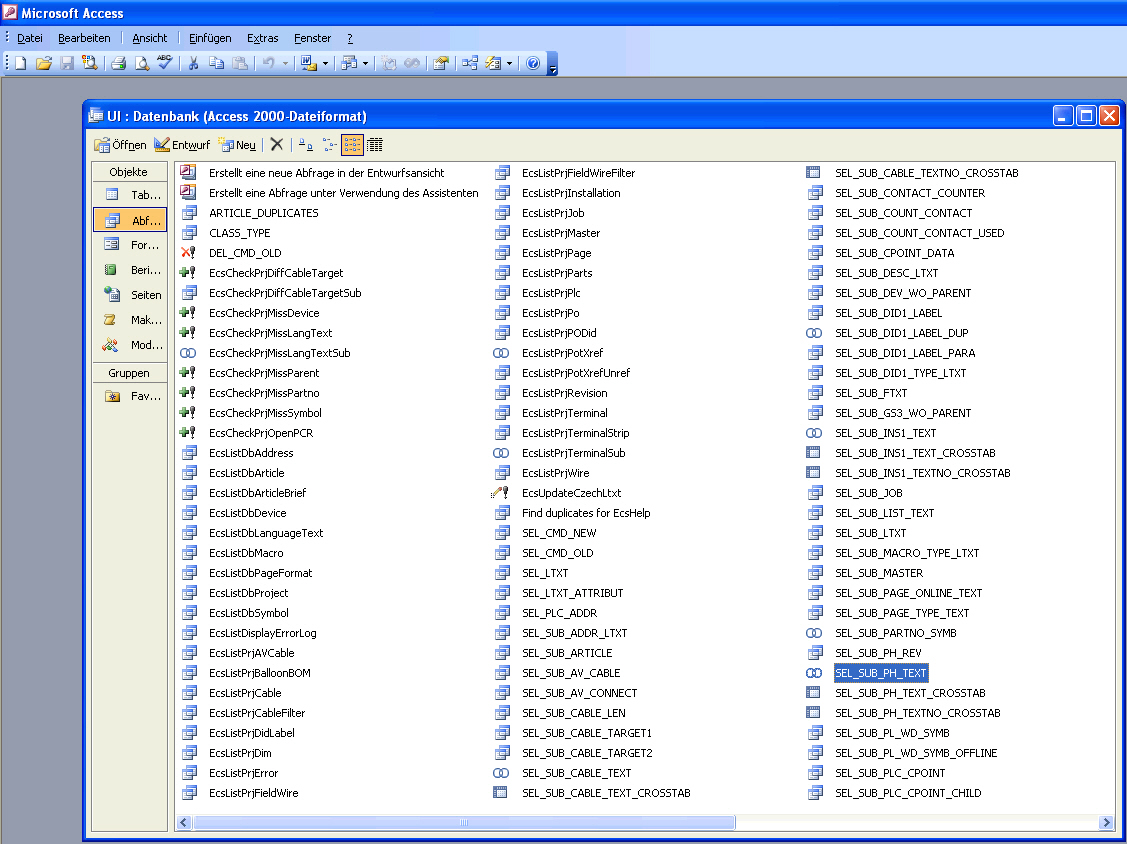Open print preview from the toolbar
This screenshot has width=1127, height=844.
[142, 63]
